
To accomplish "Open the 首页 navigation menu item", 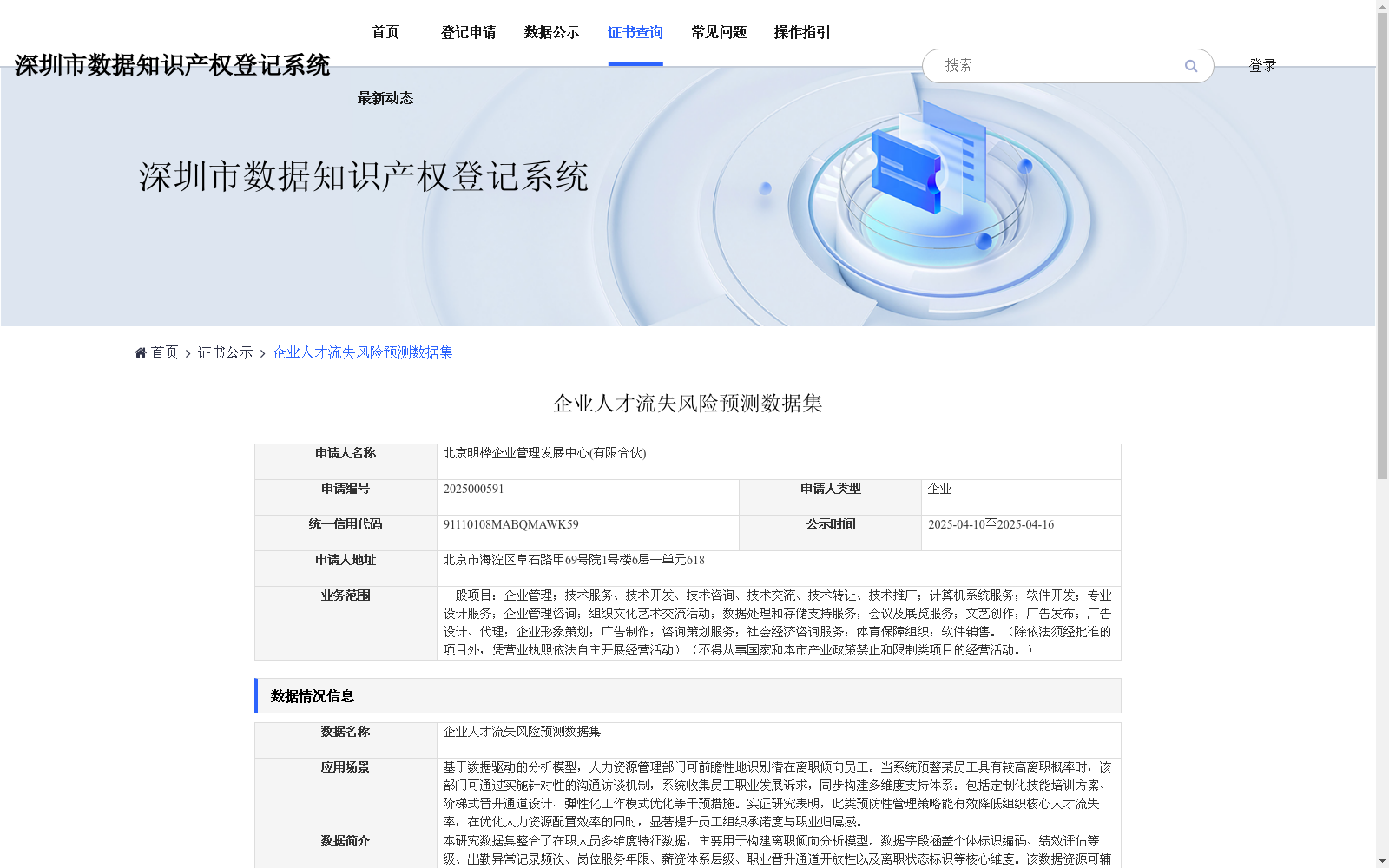I will click(385, 32).
